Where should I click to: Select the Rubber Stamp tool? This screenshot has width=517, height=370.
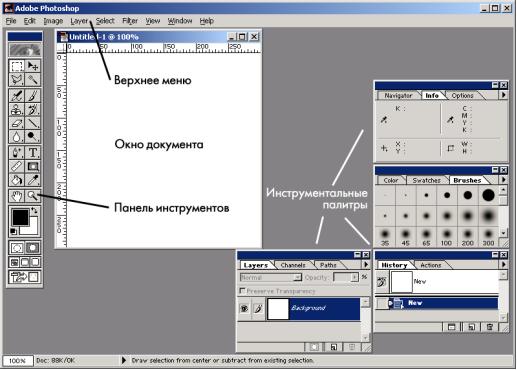pyautogui.click(x=17, y=109)
